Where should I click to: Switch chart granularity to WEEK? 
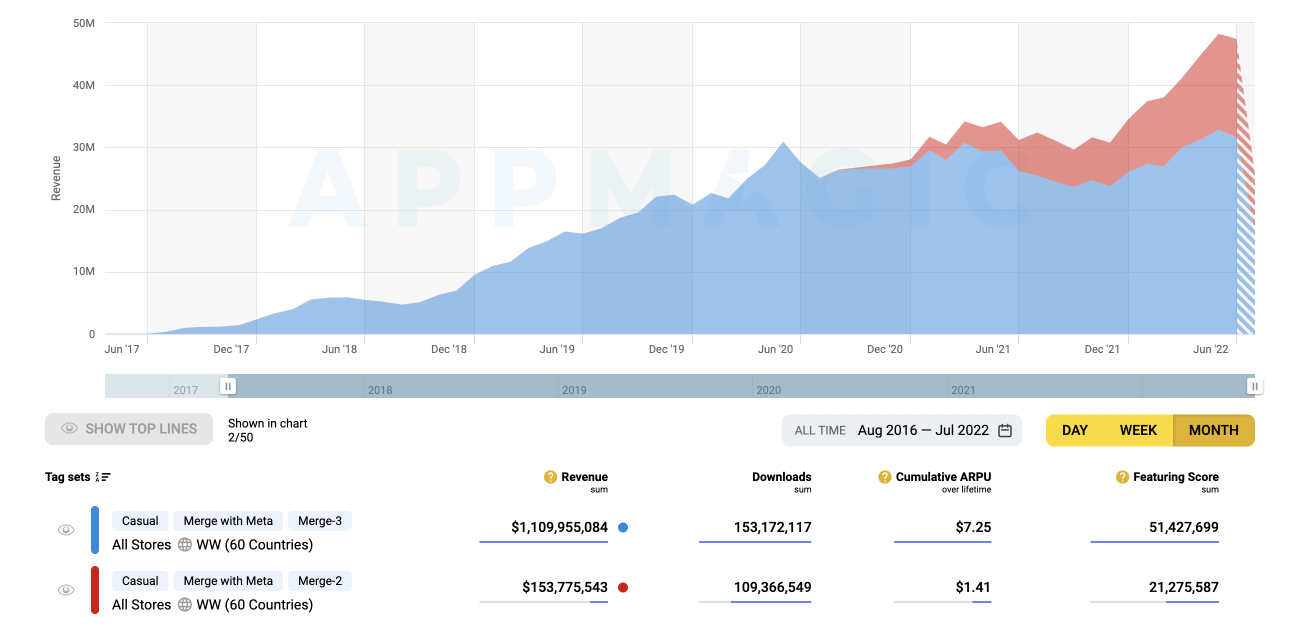coord(1138,431)
